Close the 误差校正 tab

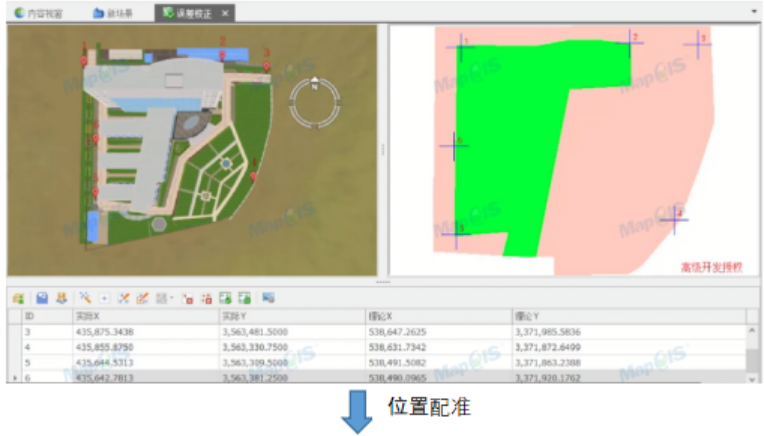(225, 13)
